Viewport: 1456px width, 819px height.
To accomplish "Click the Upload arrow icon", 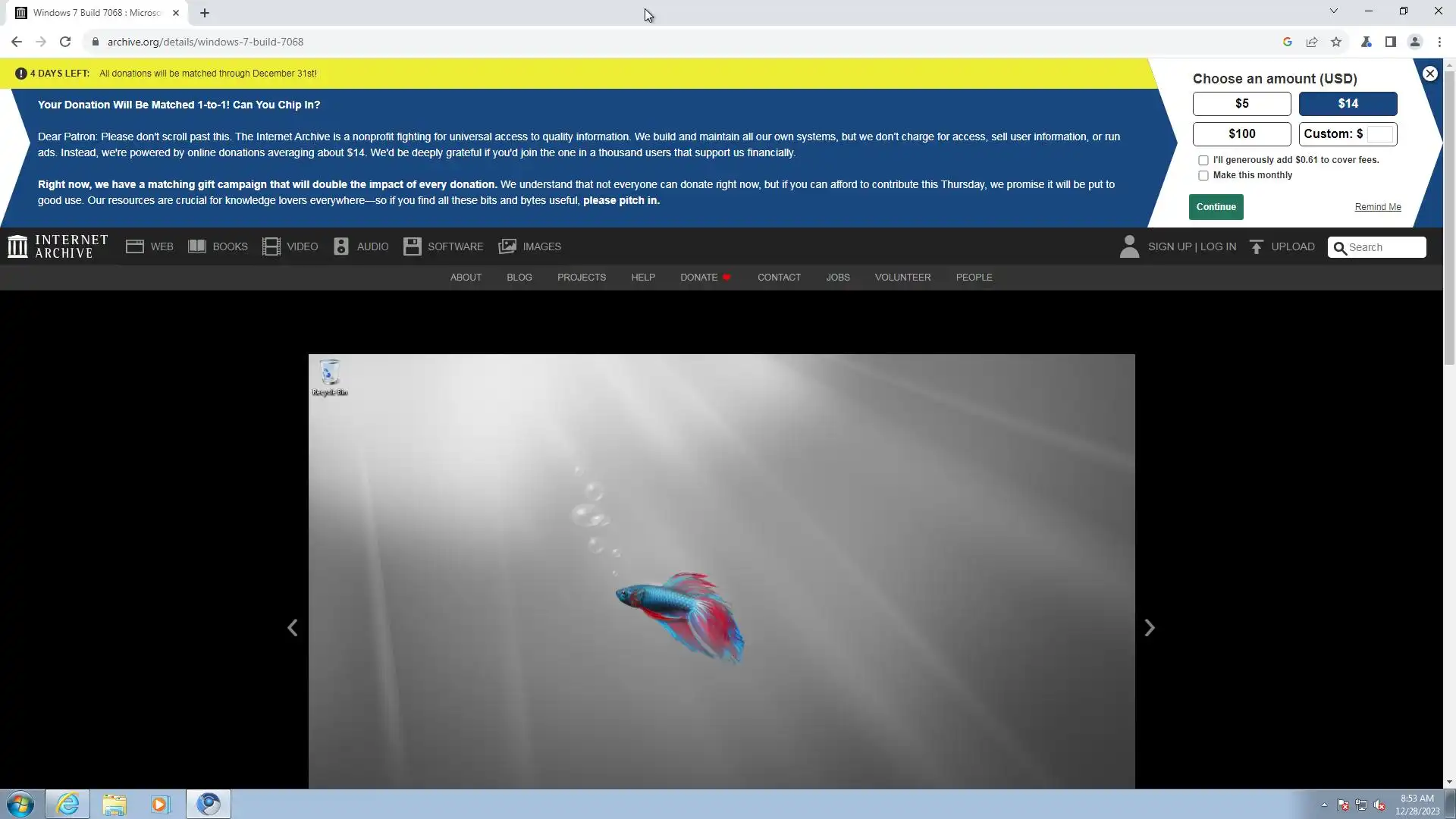I will [x=1257, y=246].
